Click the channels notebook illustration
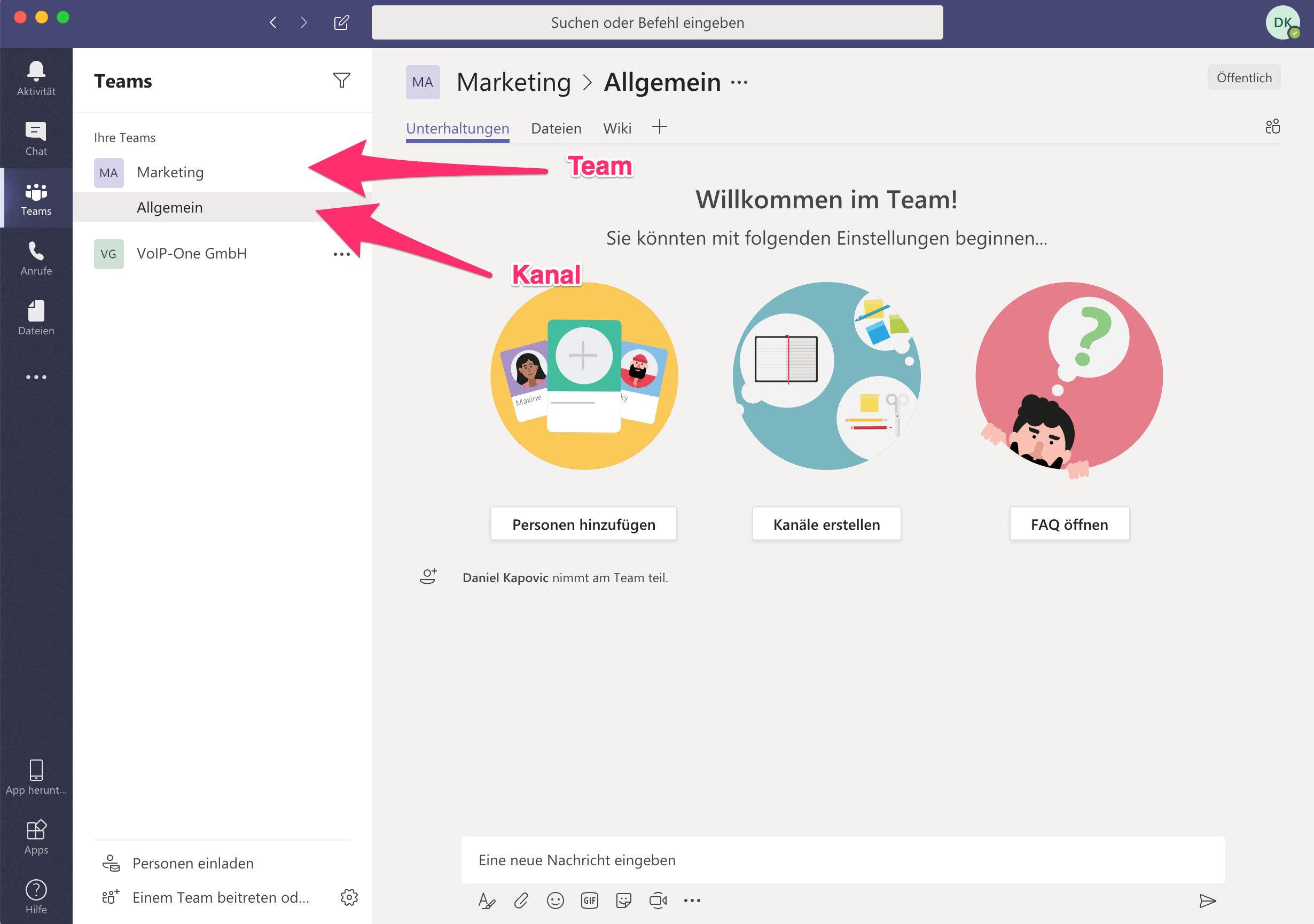Image resolution: width=1314 pixels, height=924 pixels. pyautogui.click(x=826, y=376)
